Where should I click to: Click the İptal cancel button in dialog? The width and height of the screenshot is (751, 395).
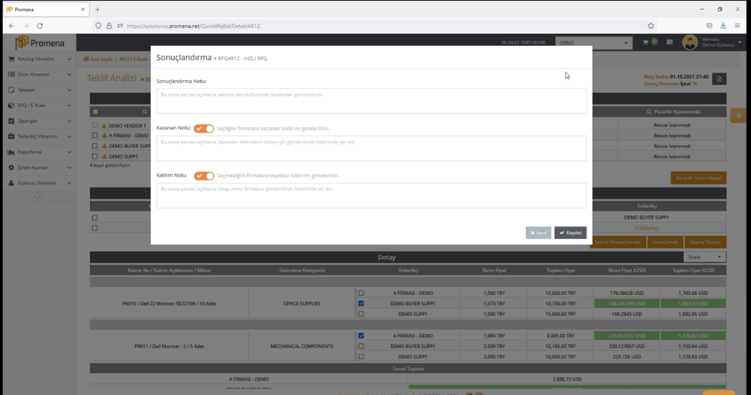coord(538,233)
